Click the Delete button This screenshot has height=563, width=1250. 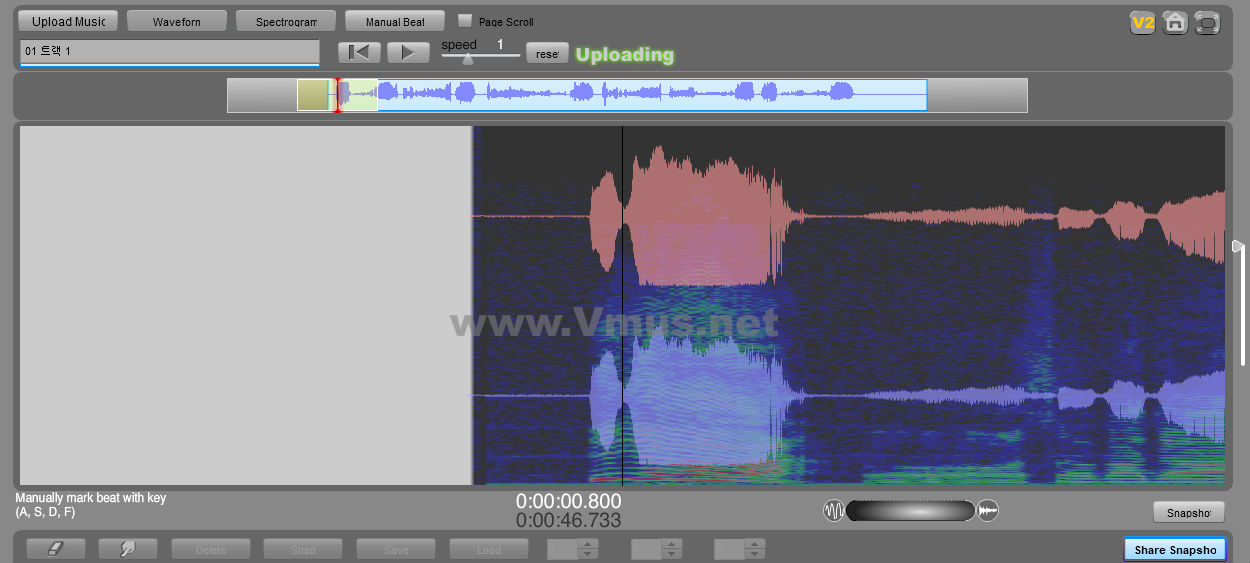[211, 549]
